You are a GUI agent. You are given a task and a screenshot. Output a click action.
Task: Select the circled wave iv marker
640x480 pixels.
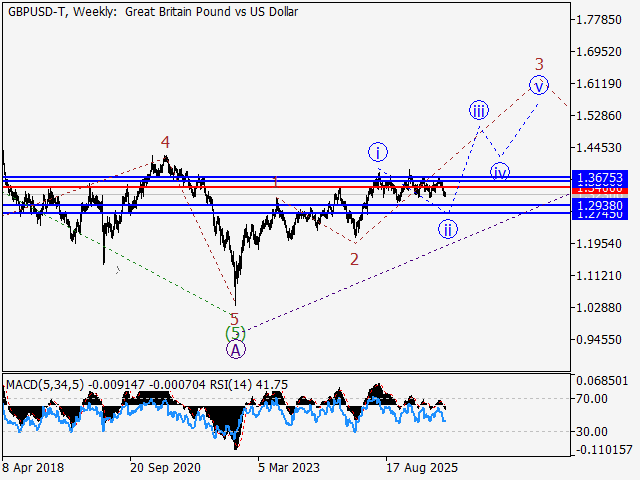point(500,172)
